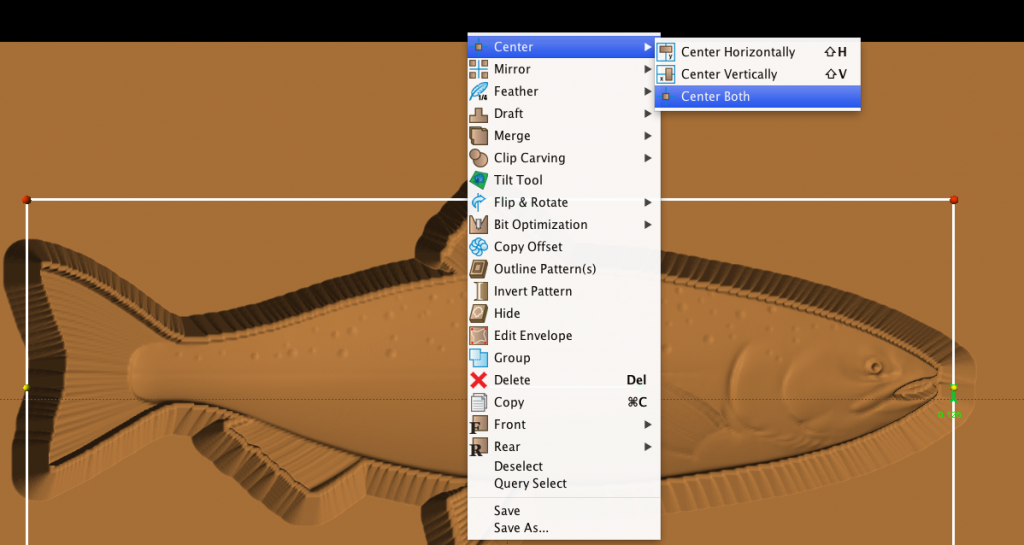Viewport: 1024px width, 545px height.
Task: Choose Copy Offset menu entry
Action: tap(564, 247)
